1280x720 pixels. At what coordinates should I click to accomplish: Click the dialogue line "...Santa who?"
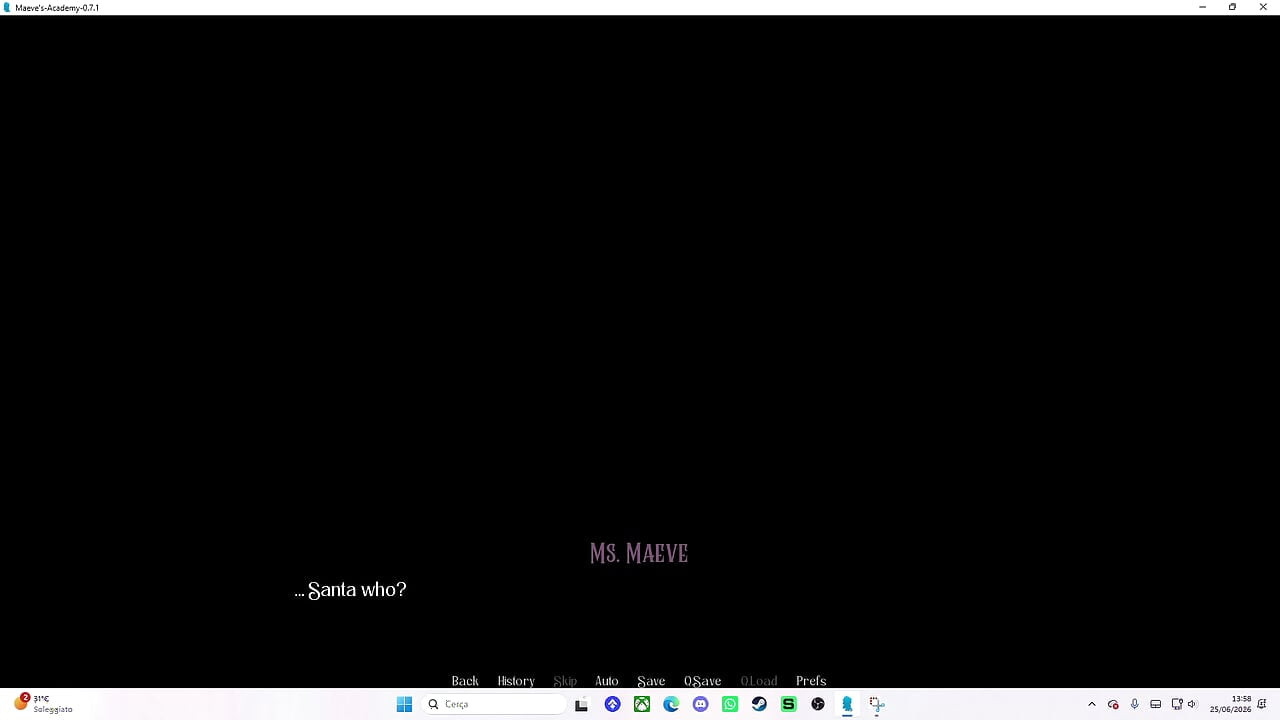(x=350, y=590)
